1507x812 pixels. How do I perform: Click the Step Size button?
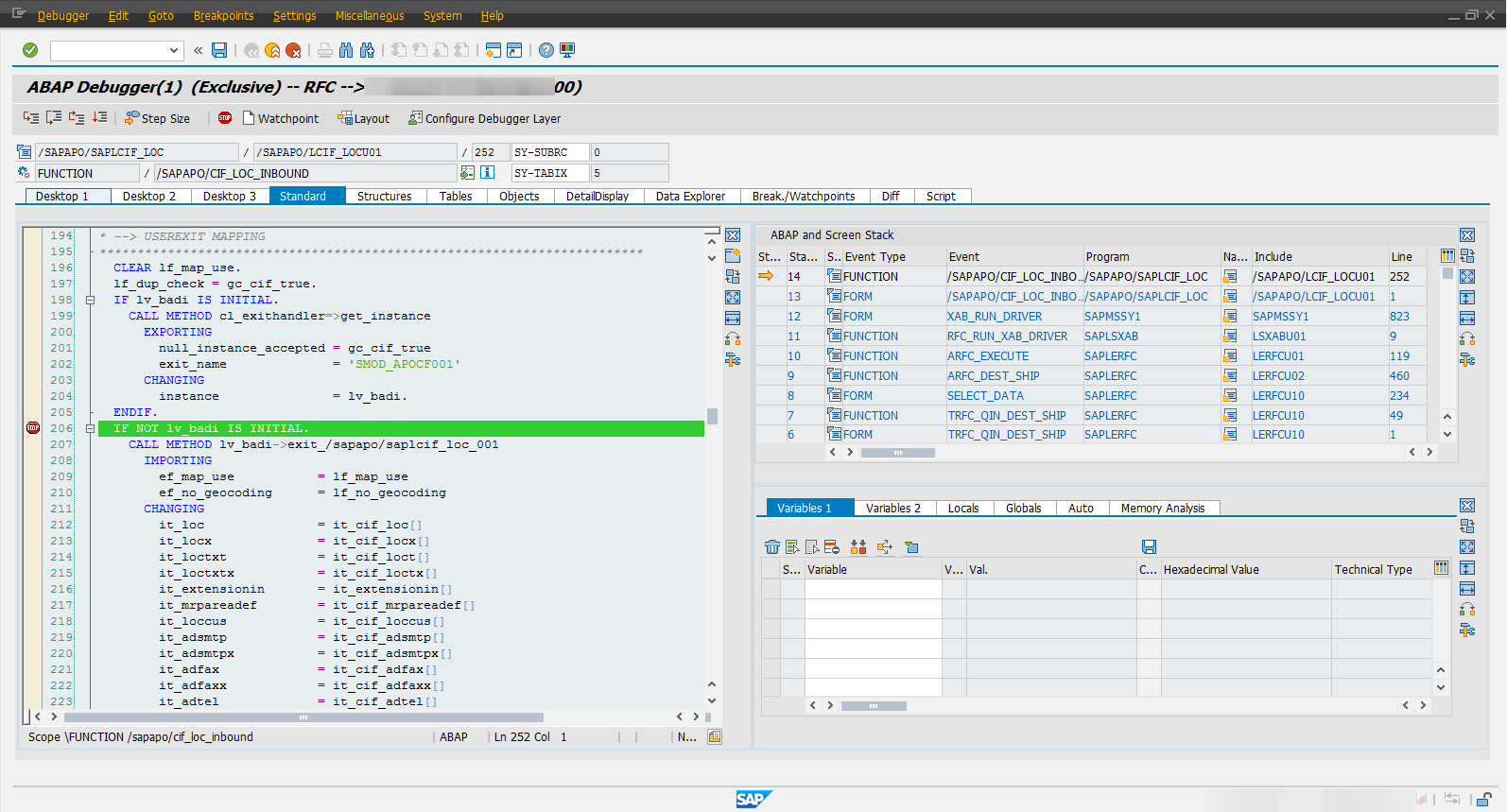point(157,118)
